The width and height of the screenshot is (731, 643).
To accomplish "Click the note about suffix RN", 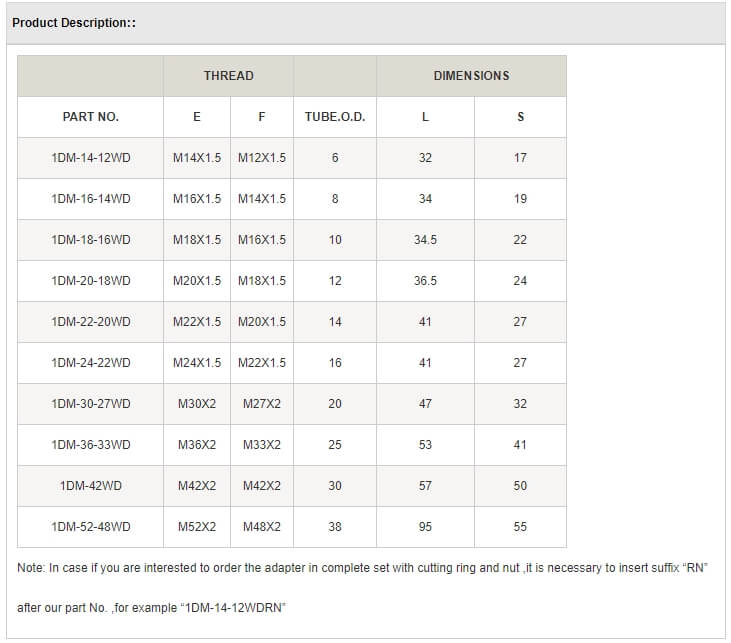I will [x=362, y=568].
